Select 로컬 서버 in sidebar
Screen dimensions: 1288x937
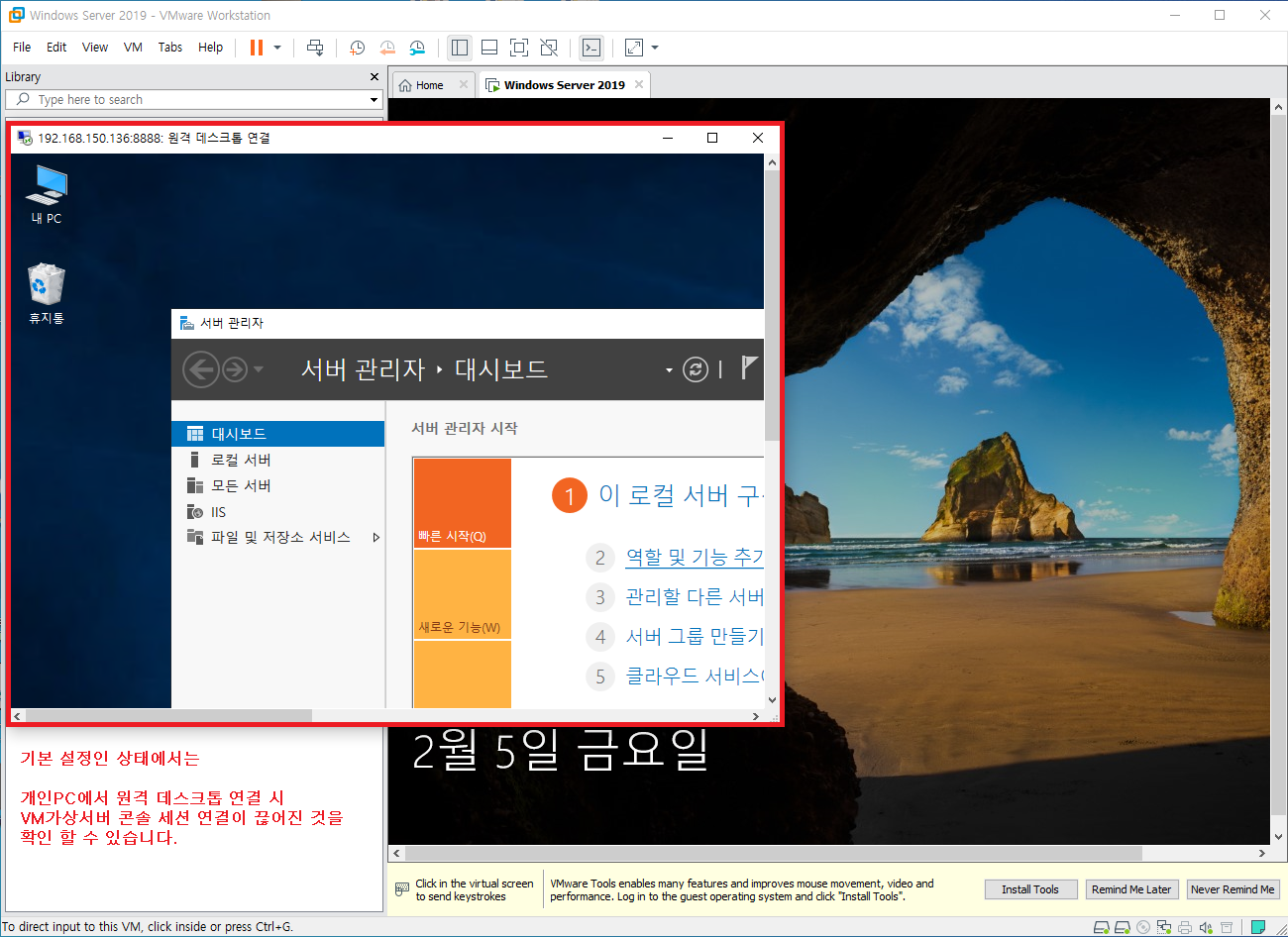277,460
